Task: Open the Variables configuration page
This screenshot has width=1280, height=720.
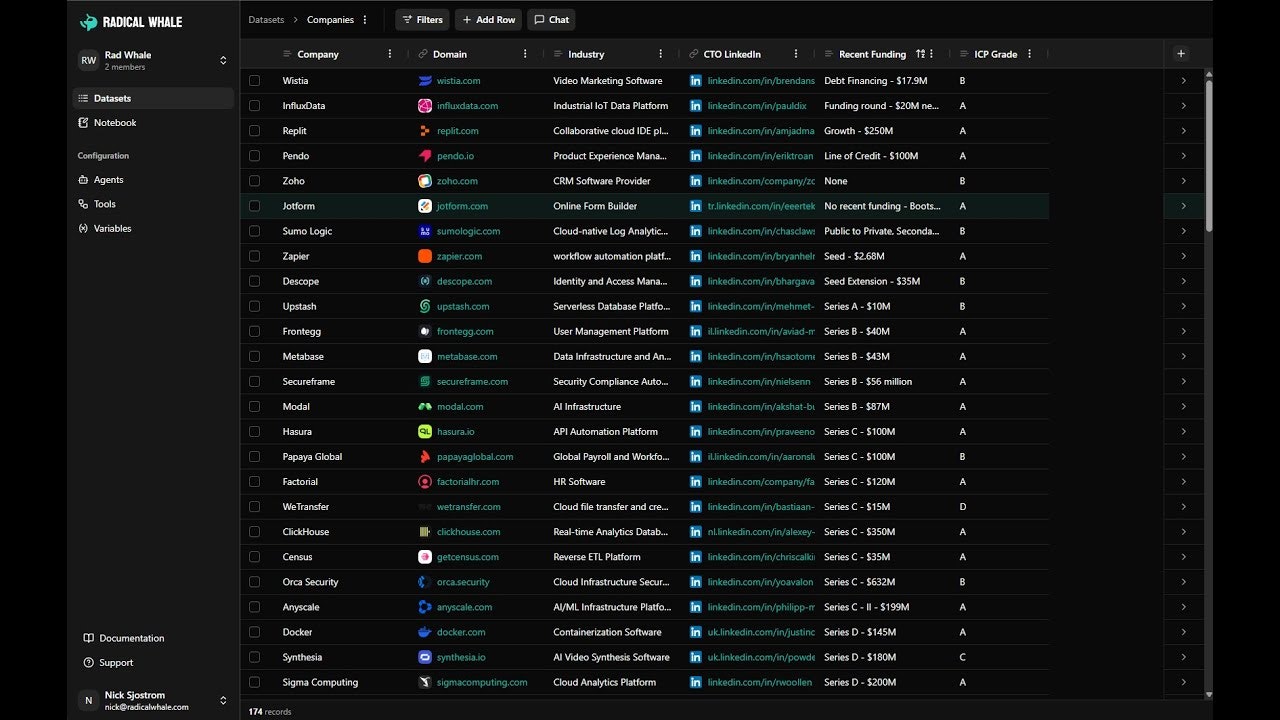Action: tap(153, 229)
